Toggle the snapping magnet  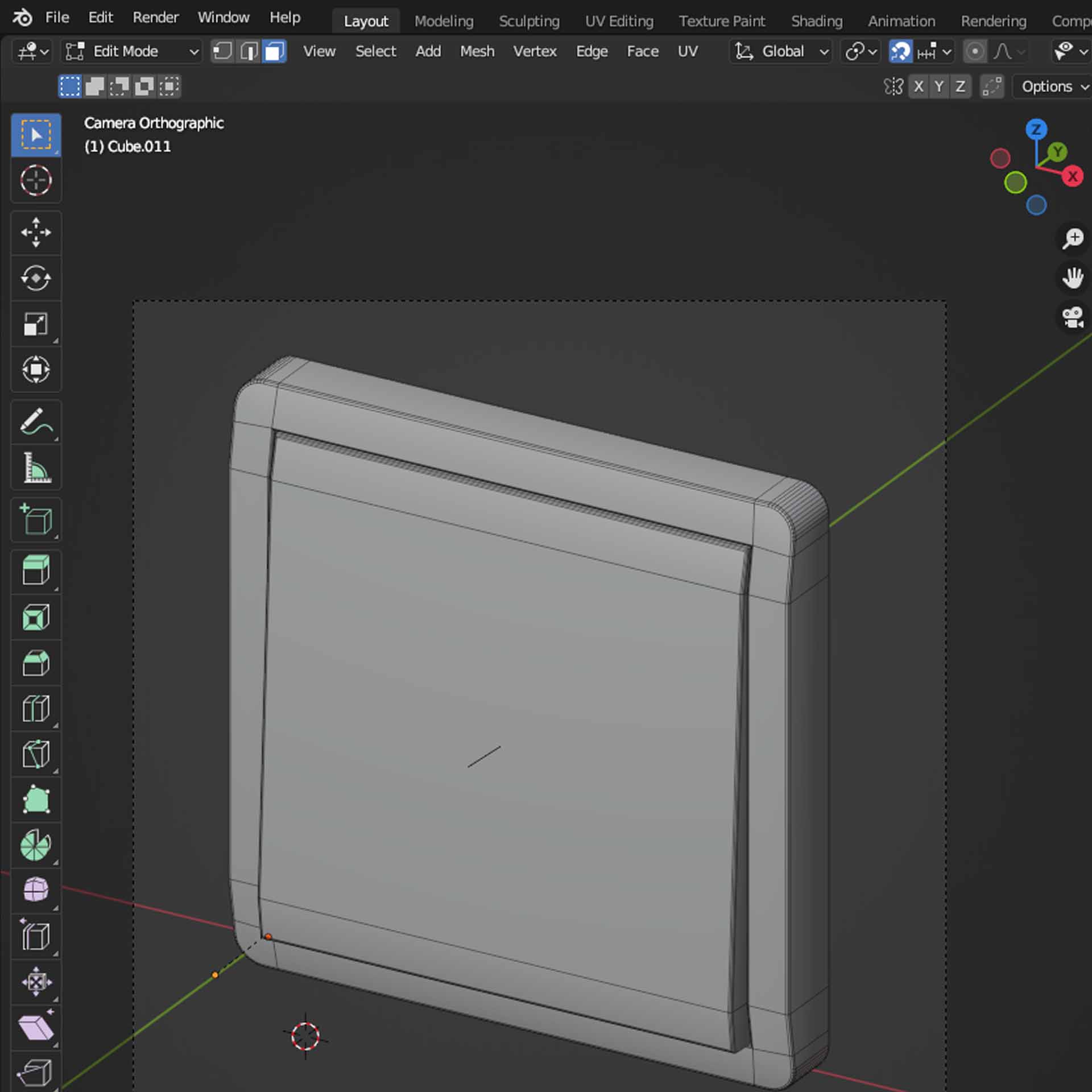pos(900,52)
